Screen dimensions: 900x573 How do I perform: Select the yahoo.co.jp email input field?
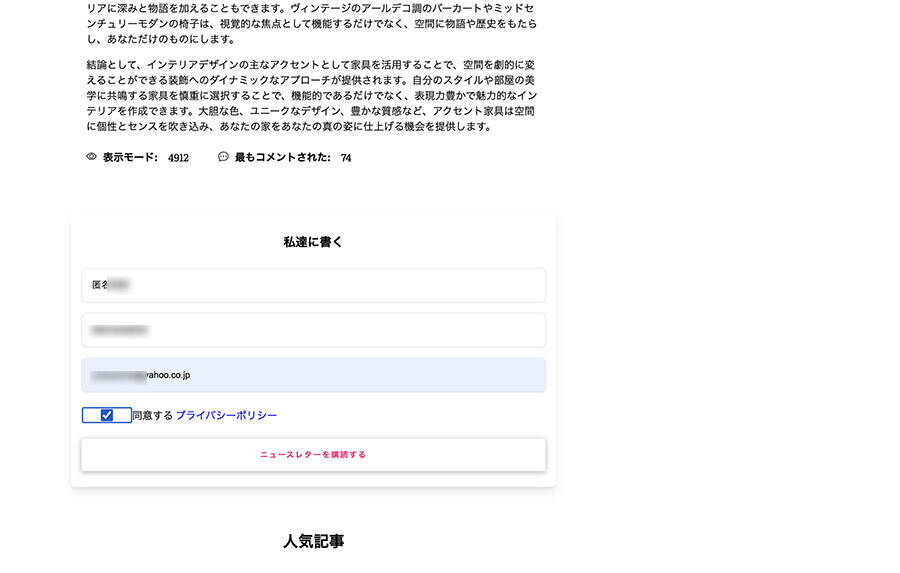coord(313,375)
